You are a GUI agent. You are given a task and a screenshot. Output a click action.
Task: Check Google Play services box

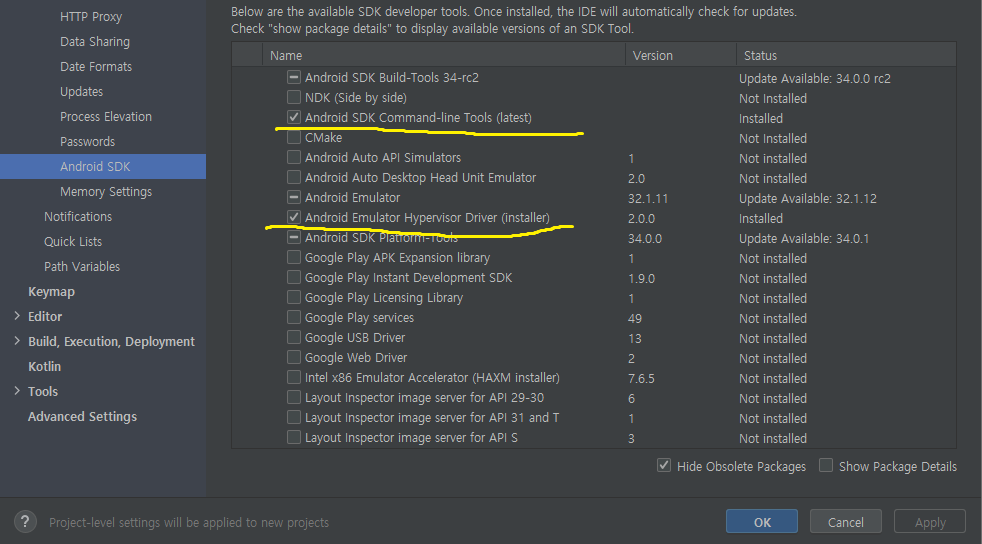(x=294, y=317)
